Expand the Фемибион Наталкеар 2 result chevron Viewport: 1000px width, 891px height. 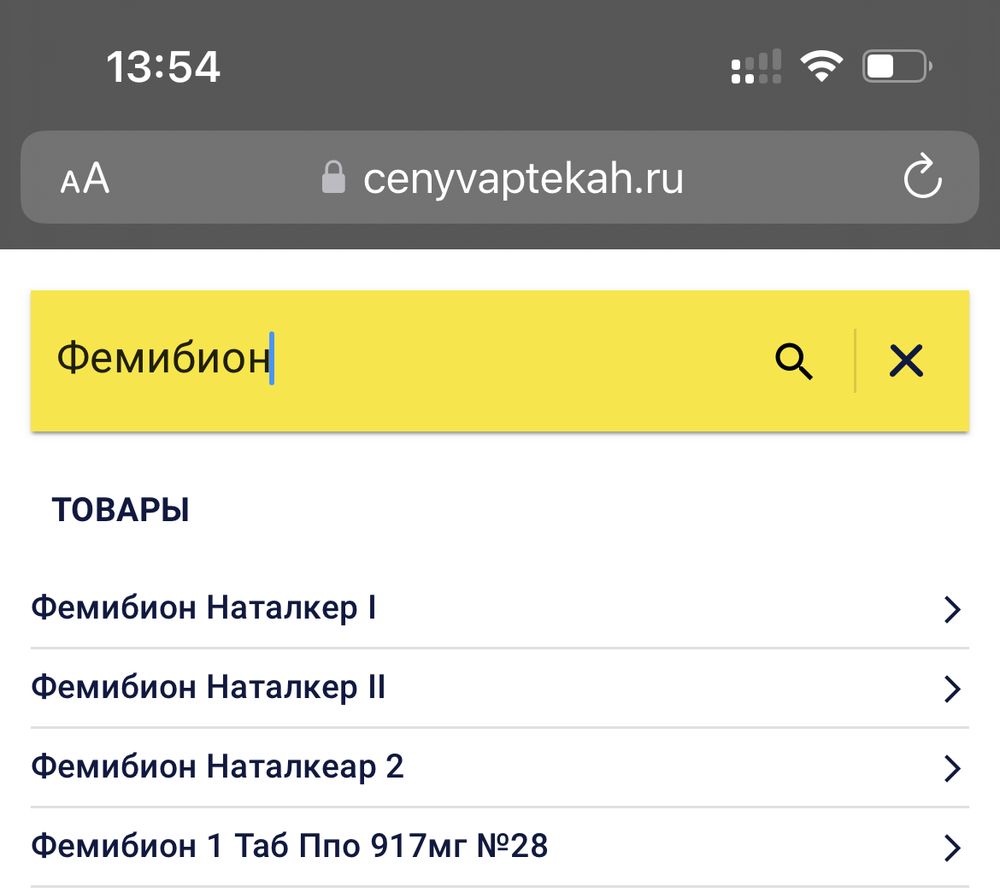click(951, 768)
